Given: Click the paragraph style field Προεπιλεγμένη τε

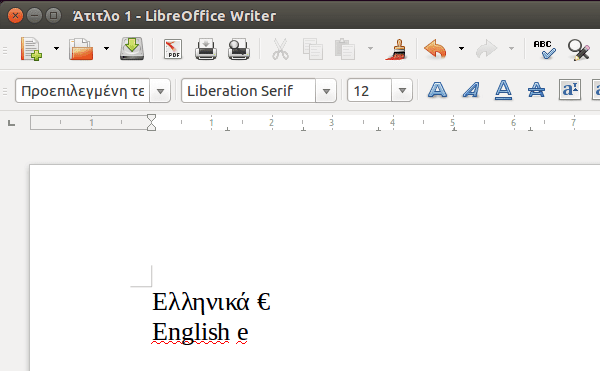Looking at the screenshot, I should (83, 91).
